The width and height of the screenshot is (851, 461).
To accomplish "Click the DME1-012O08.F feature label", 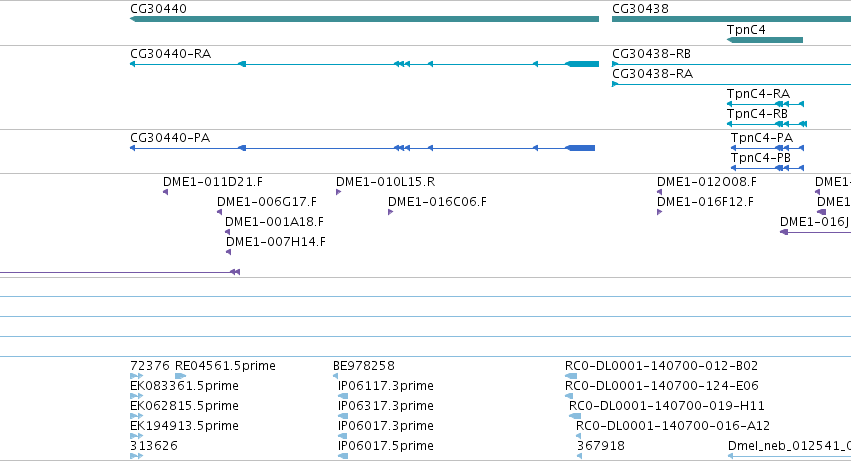I will (707, 182).
